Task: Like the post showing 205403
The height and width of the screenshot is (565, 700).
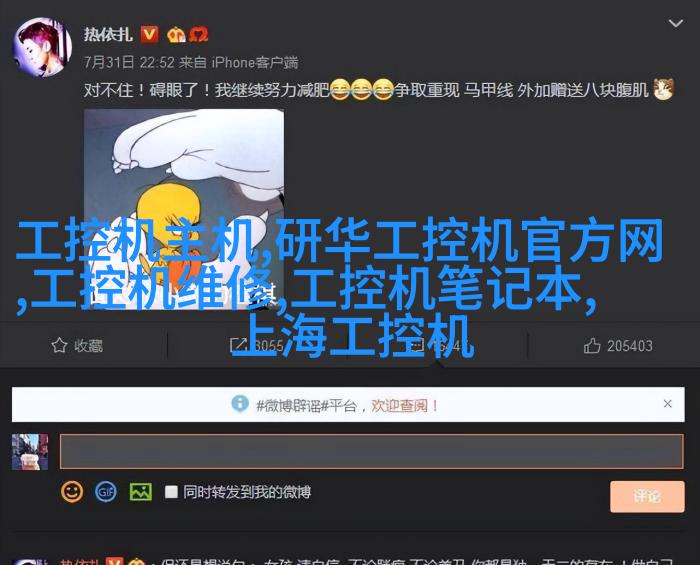Action: point(618,346)
